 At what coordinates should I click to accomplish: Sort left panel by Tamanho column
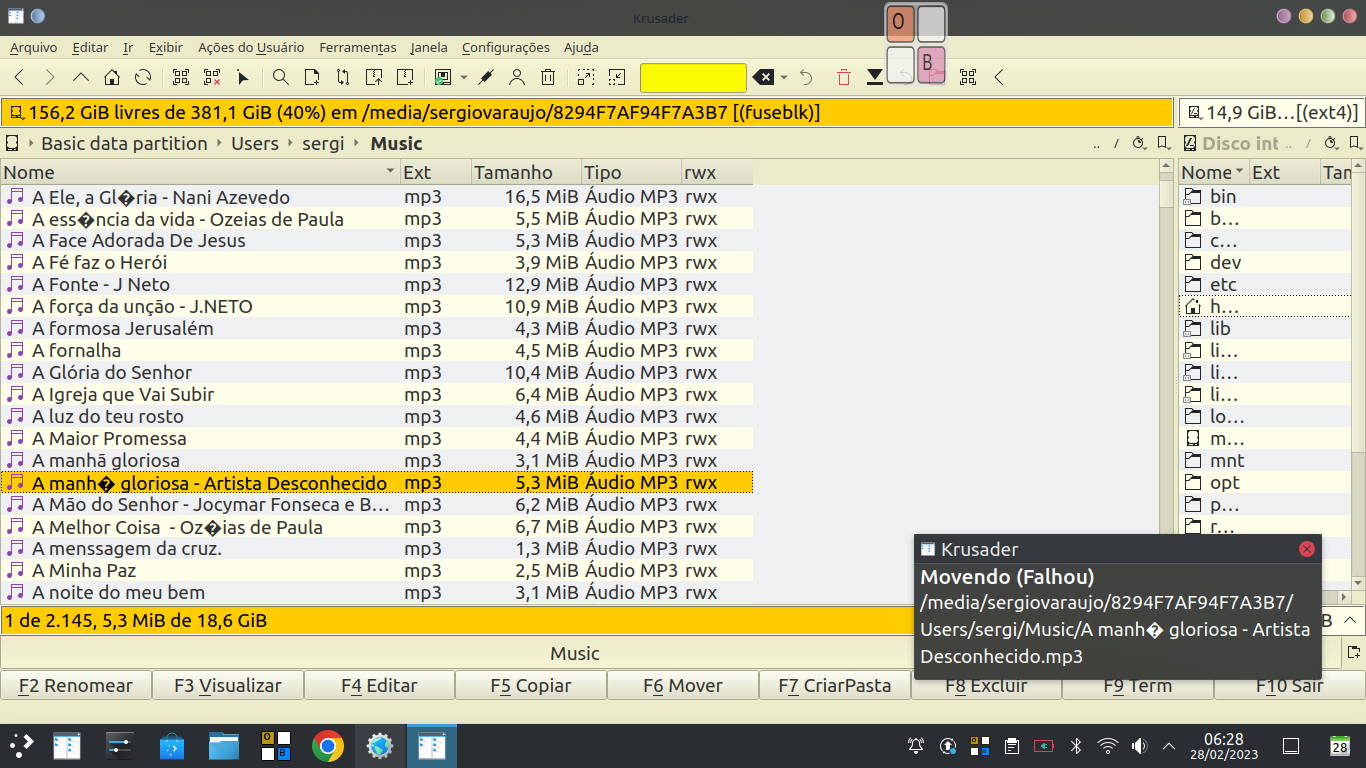click(526, 173)
